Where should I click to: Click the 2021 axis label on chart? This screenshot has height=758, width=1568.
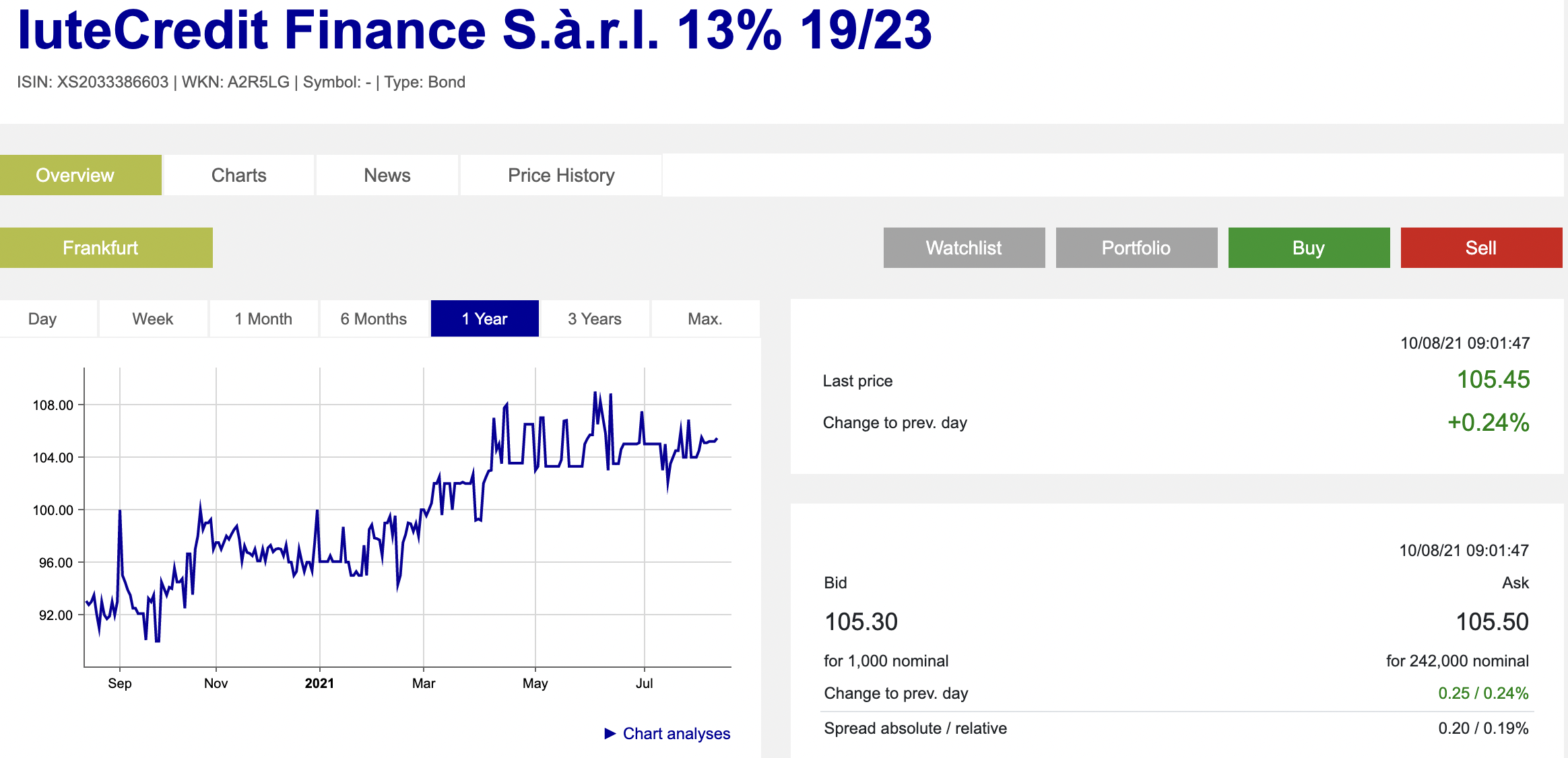point(319,683)
